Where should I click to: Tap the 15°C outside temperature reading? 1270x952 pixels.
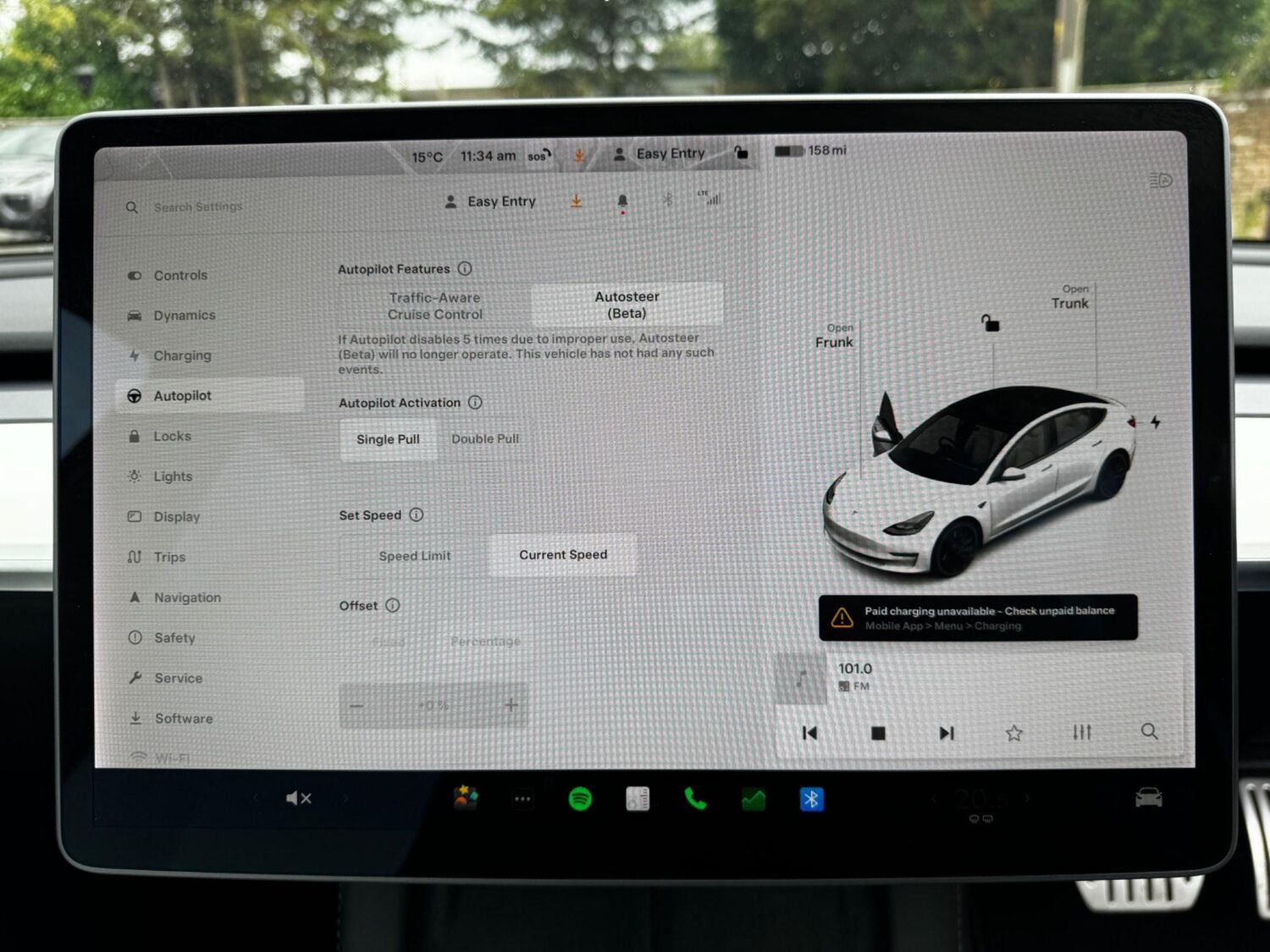tap(427, 157)
